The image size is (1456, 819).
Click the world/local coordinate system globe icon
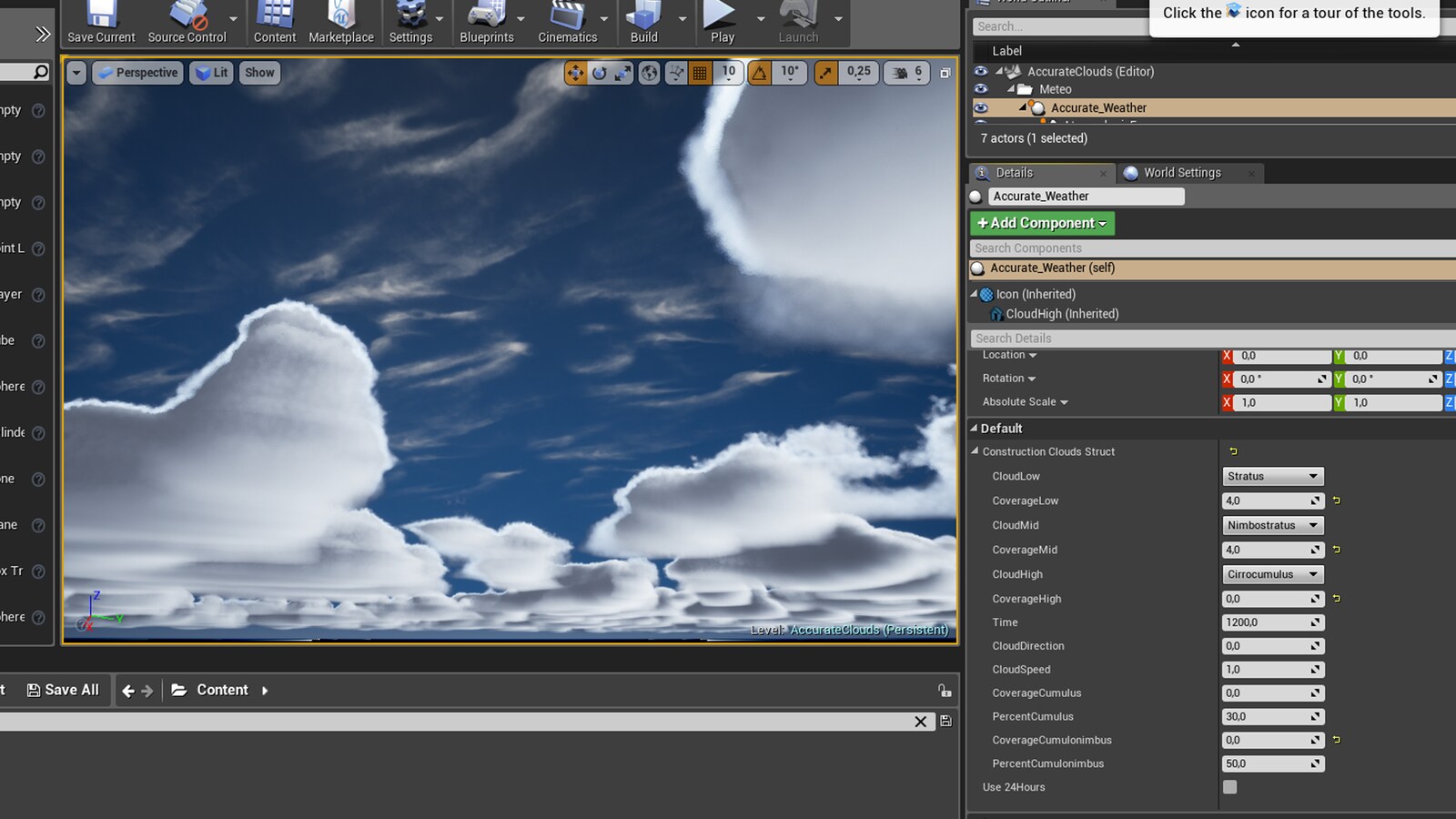pos(648,73)
